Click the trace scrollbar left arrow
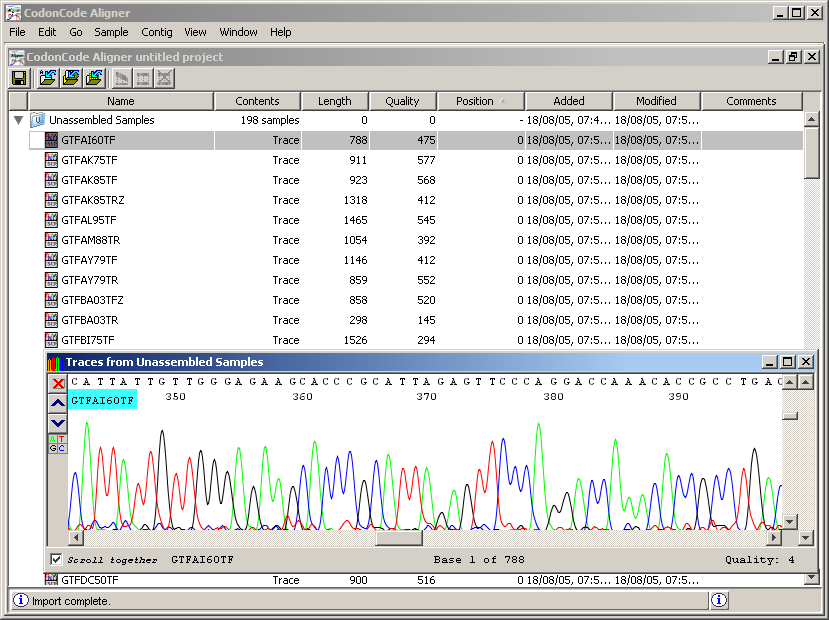Image resolution: width=829 pixels, height=620 pixels. 76,538
